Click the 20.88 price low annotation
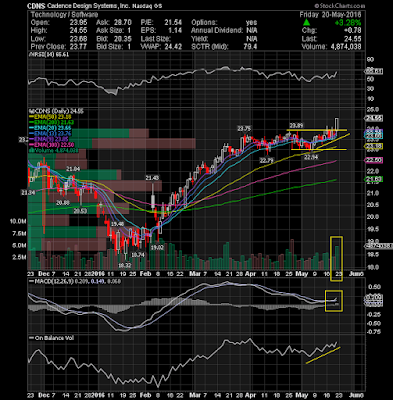Screen dimensions: 393x400 [63, 202]
